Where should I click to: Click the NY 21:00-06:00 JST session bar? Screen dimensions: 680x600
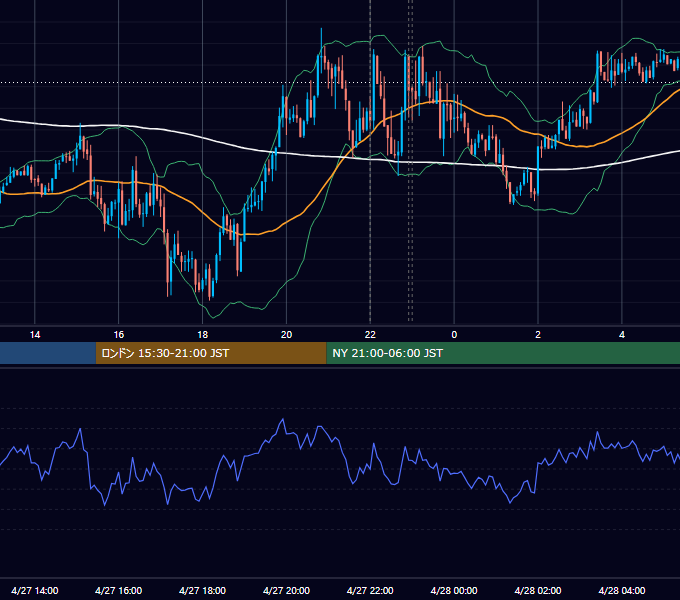[x=503, y=353]
